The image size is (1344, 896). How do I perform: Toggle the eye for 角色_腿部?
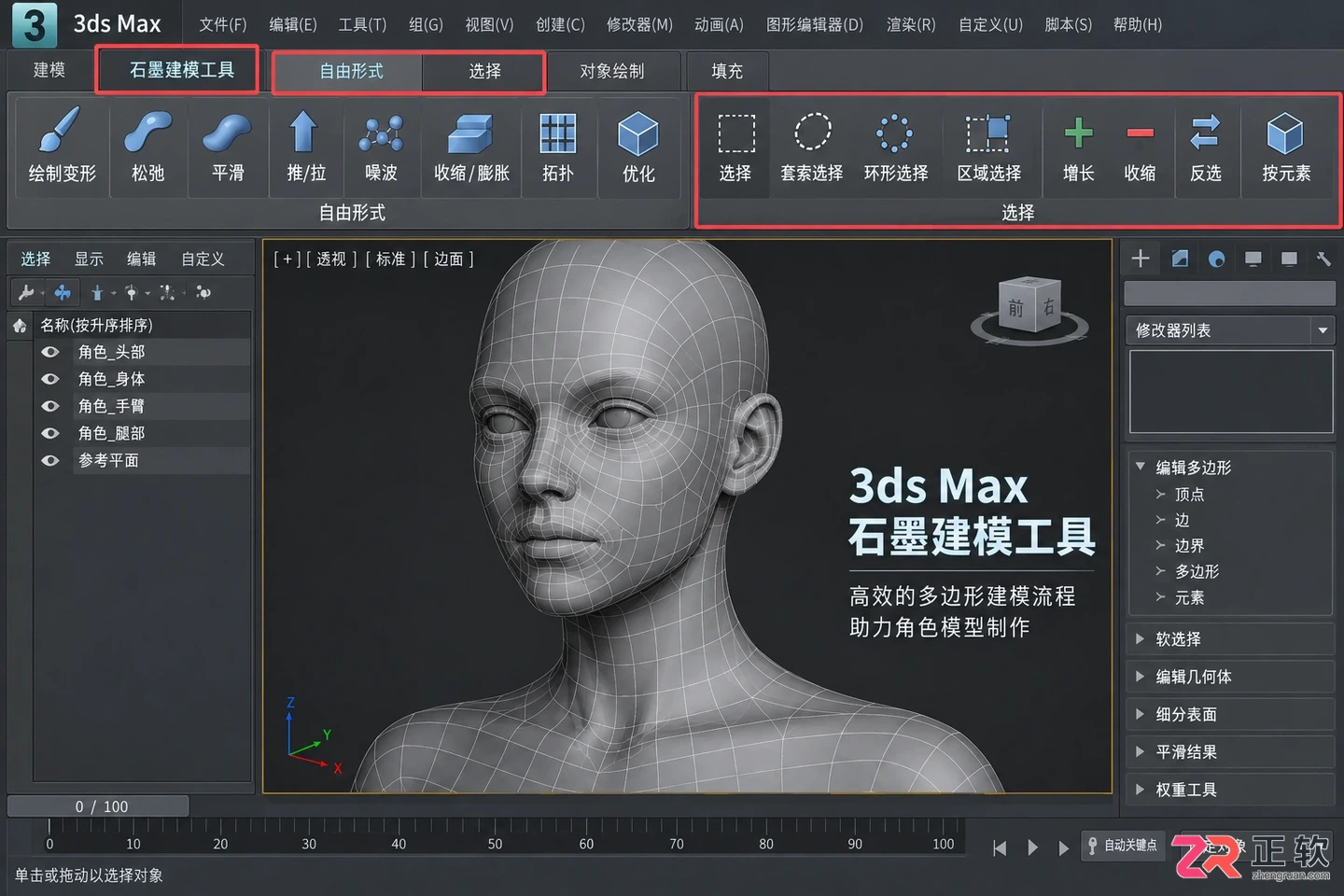(50, 433)
